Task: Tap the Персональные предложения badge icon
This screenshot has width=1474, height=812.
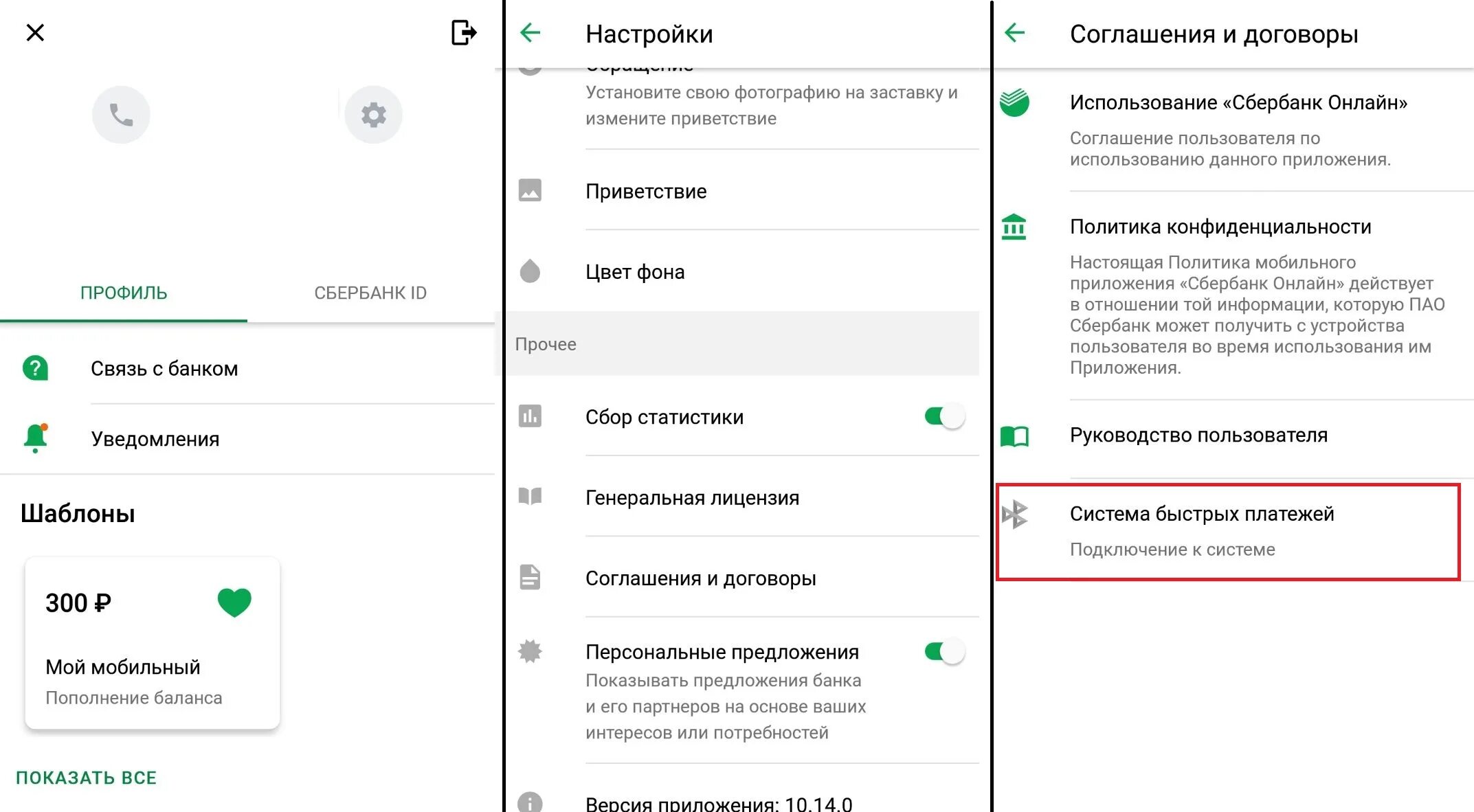Action: click(530, 651)
